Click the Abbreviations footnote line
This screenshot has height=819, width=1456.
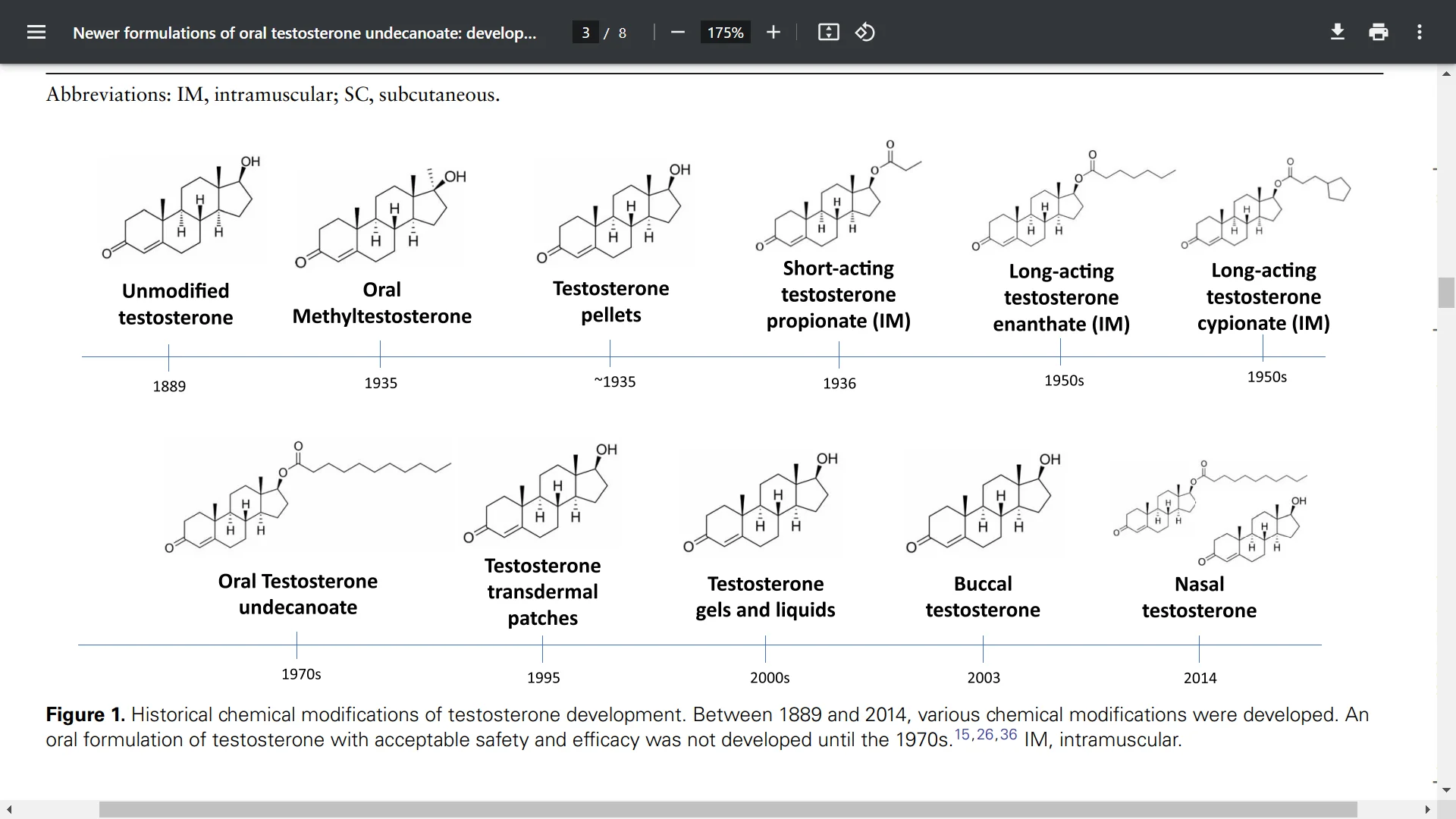pos(273,95)
